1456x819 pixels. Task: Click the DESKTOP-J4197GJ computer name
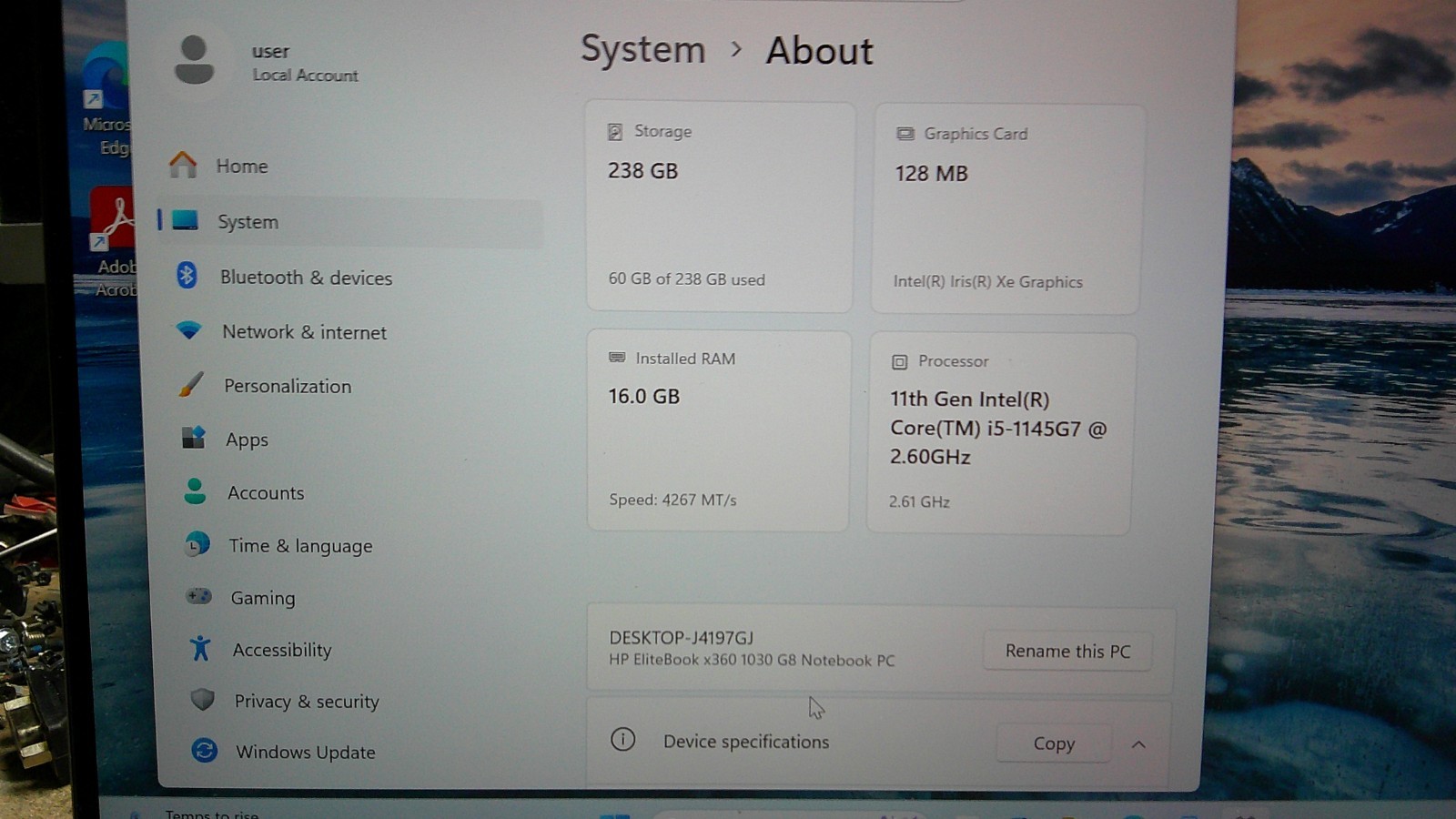point(682,637)
